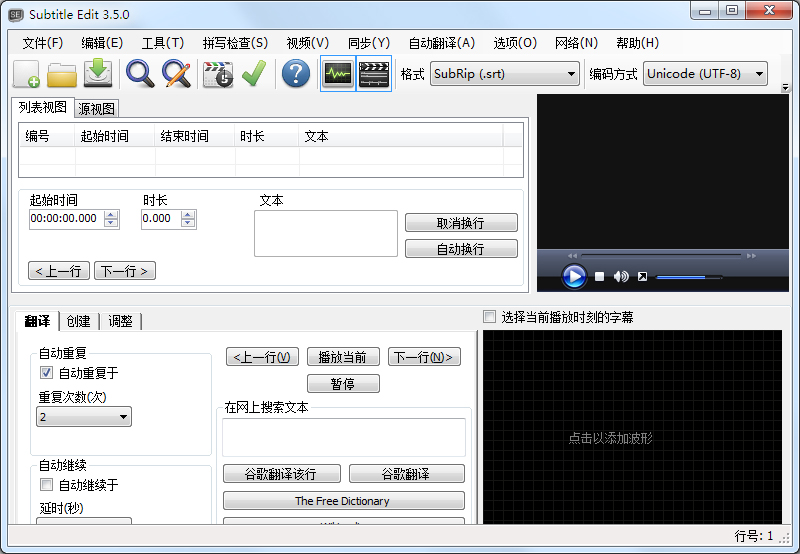Open 选项(O) menu
This screenshot has height=554, width=800.
tap(515, 43)
